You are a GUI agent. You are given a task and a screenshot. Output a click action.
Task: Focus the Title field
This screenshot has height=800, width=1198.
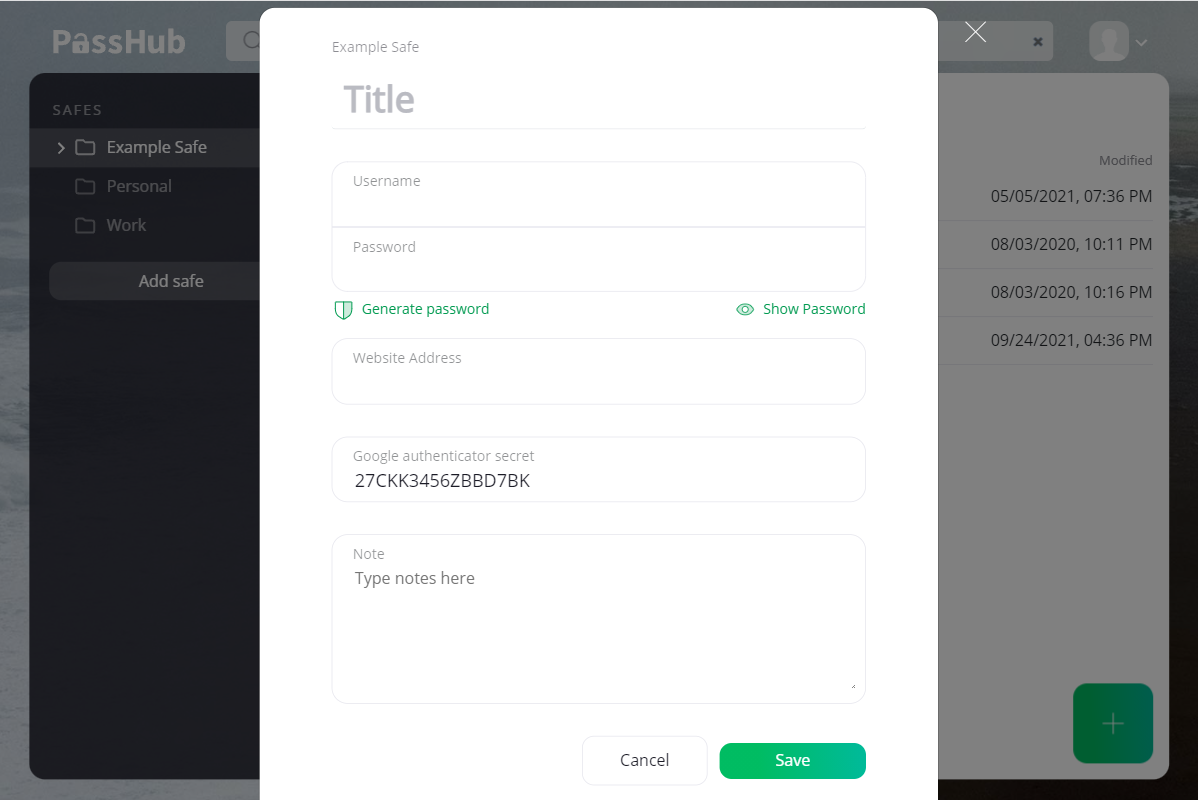[x=598, y=100]
